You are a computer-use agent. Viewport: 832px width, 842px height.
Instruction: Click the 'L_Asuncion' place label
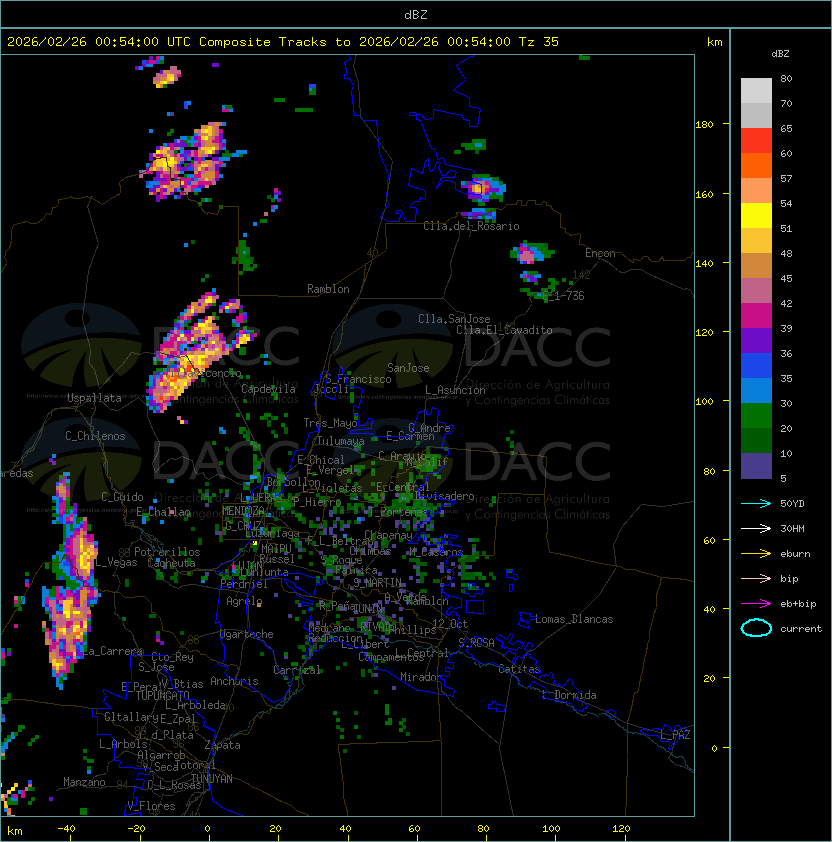tap(455, 390)
